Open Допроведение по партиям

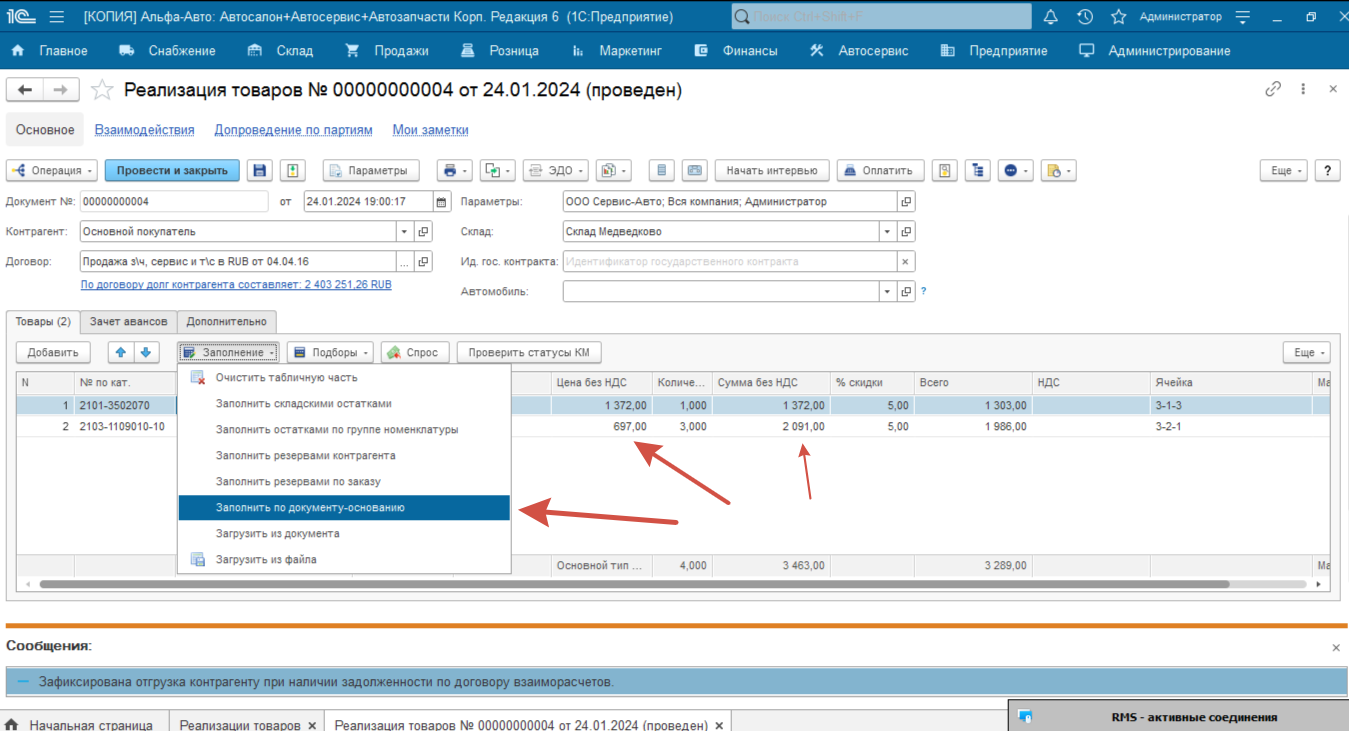(293, 130)
